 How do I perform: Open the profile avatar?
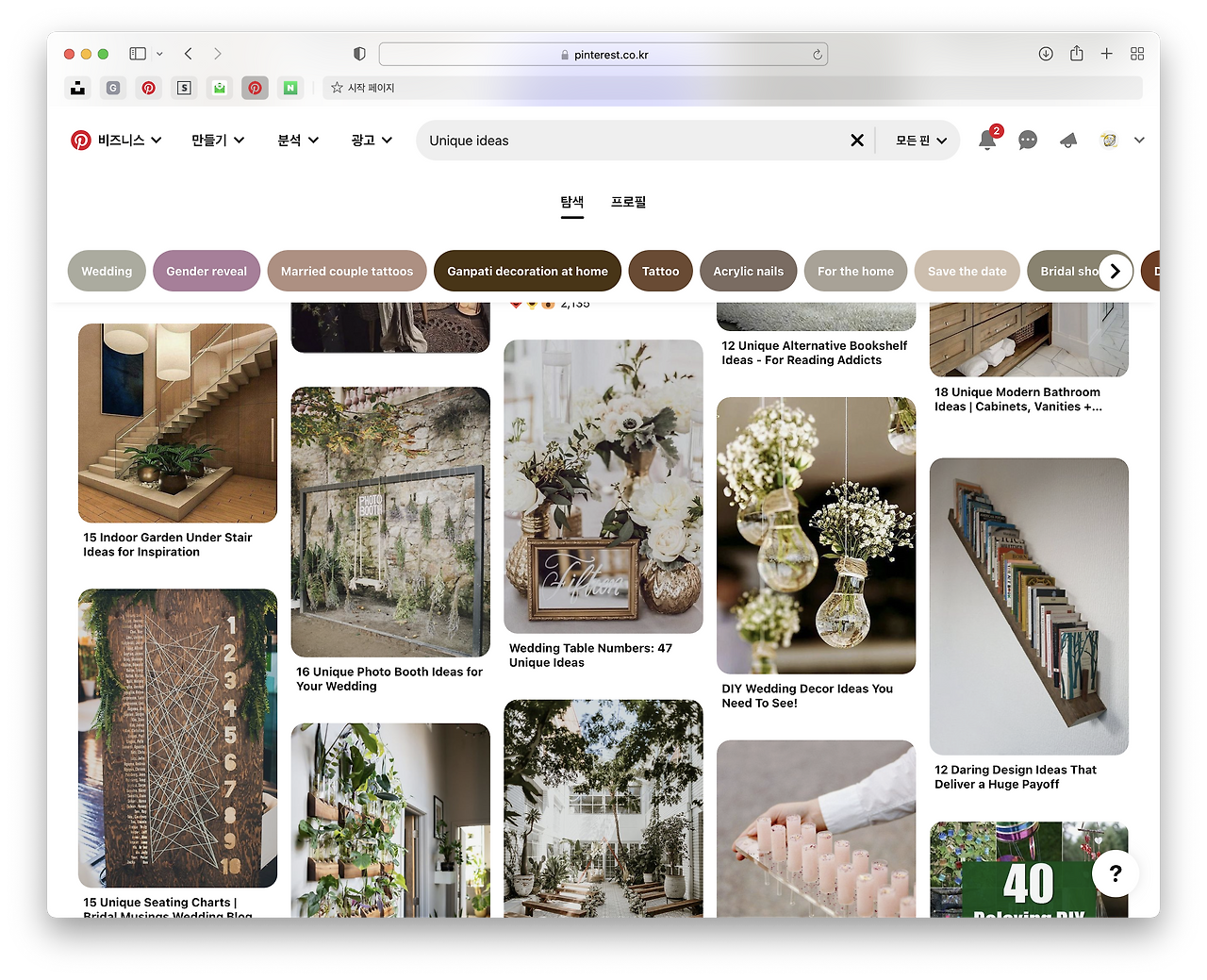[x=1109, y=141]
